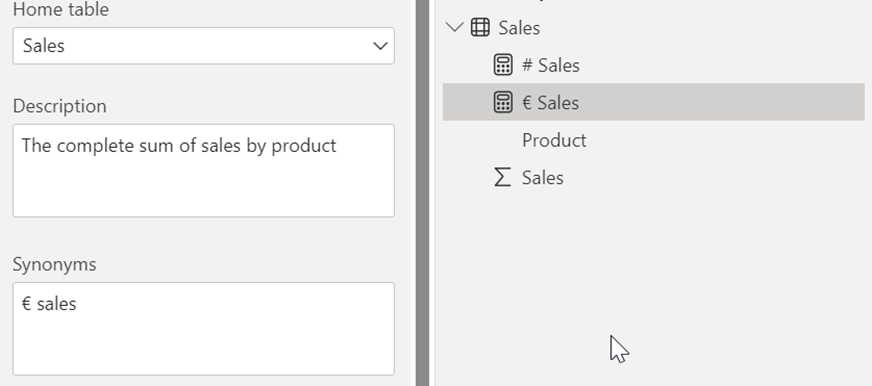Click the calculator icon beside € Sales
This screenshot has width=872, height=386.
(x=503, y=102)
